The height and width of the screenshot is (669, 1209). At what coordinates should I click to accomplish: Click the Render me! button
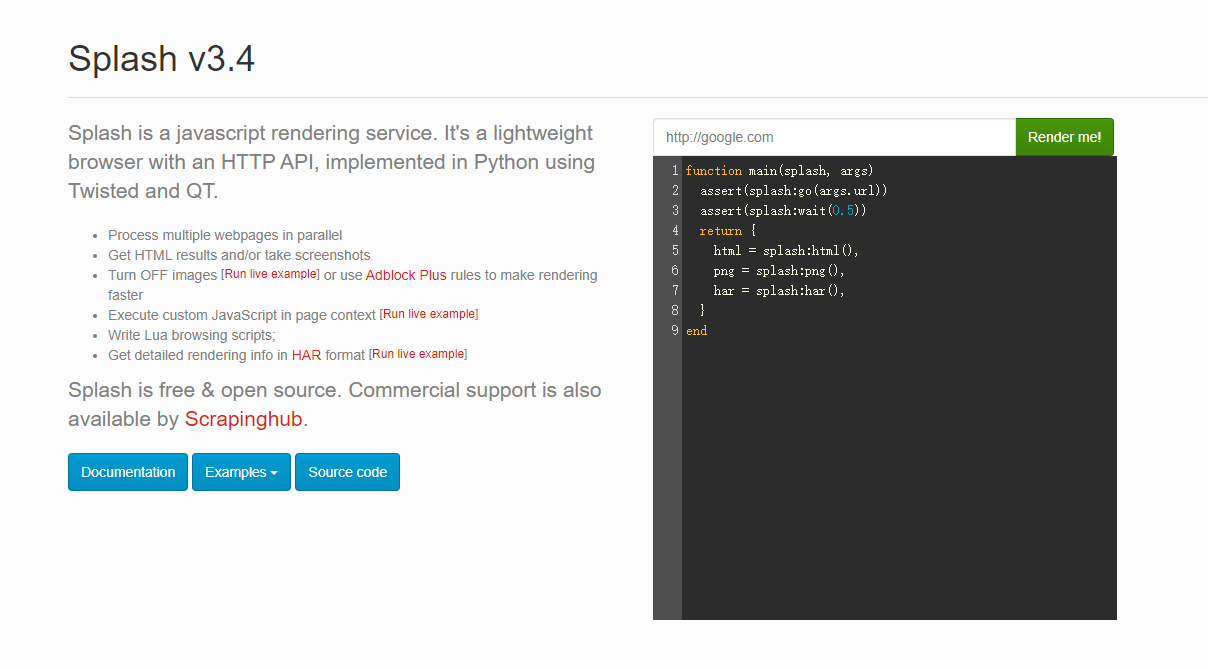click(x=1064, y=137)
